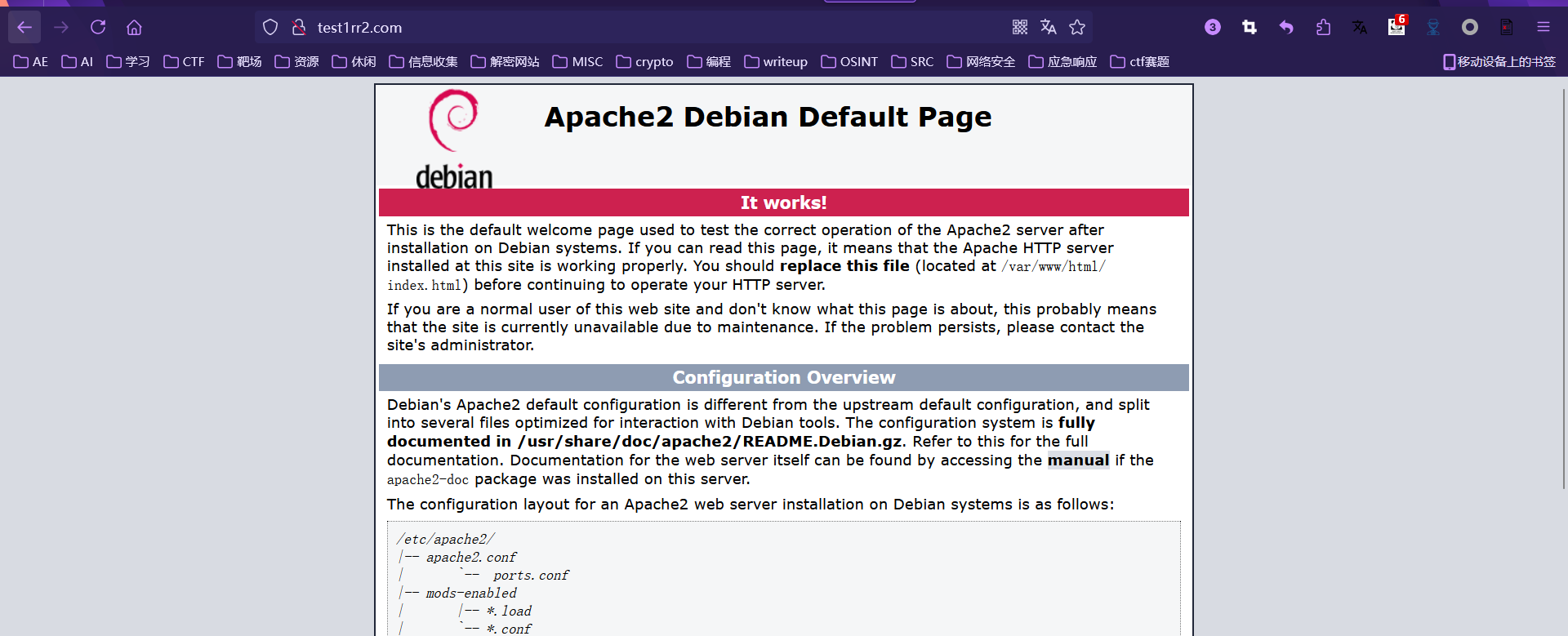Open the 资源 bookmarks folder
Viewport: 1568px width, 636px height.
(x=296, y=62)
